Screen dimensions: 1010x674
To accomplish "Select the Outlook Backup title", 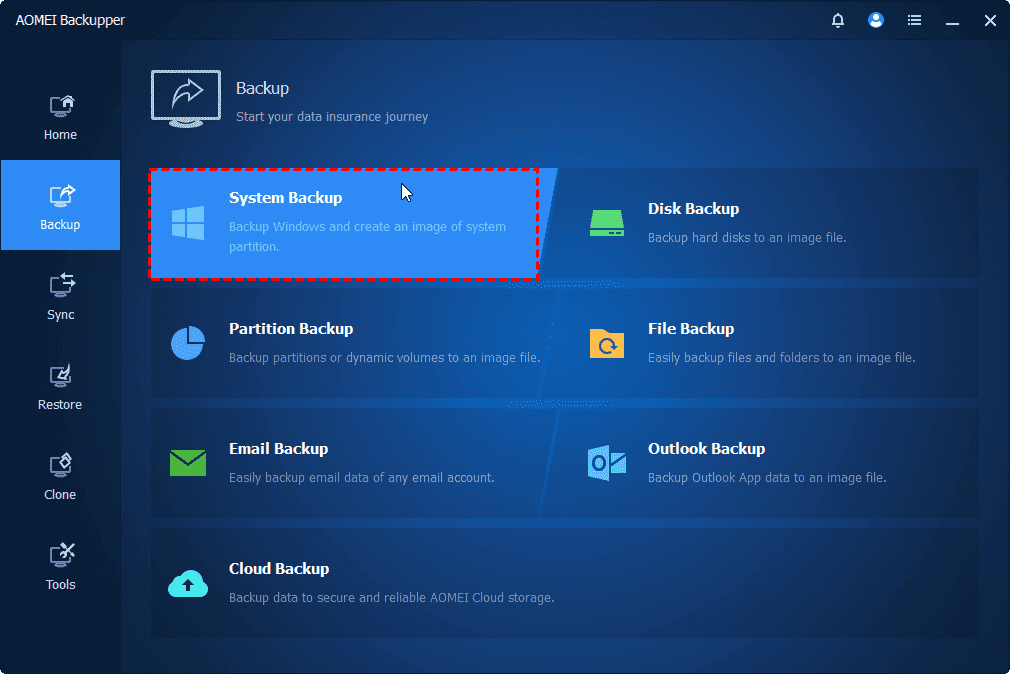I will pos(706,448).
